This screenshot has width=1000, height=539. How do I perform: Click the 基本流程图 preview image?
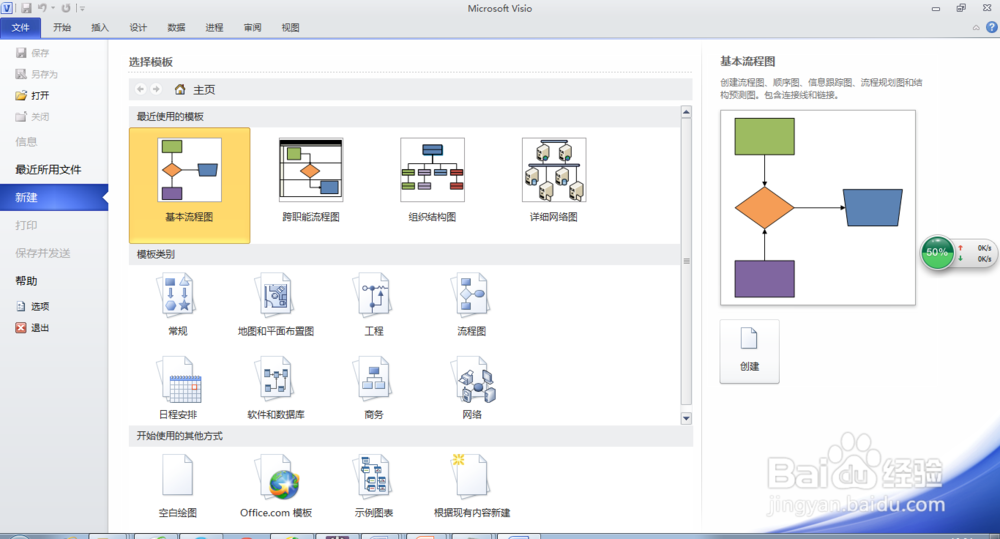click(x=818, y=208)
